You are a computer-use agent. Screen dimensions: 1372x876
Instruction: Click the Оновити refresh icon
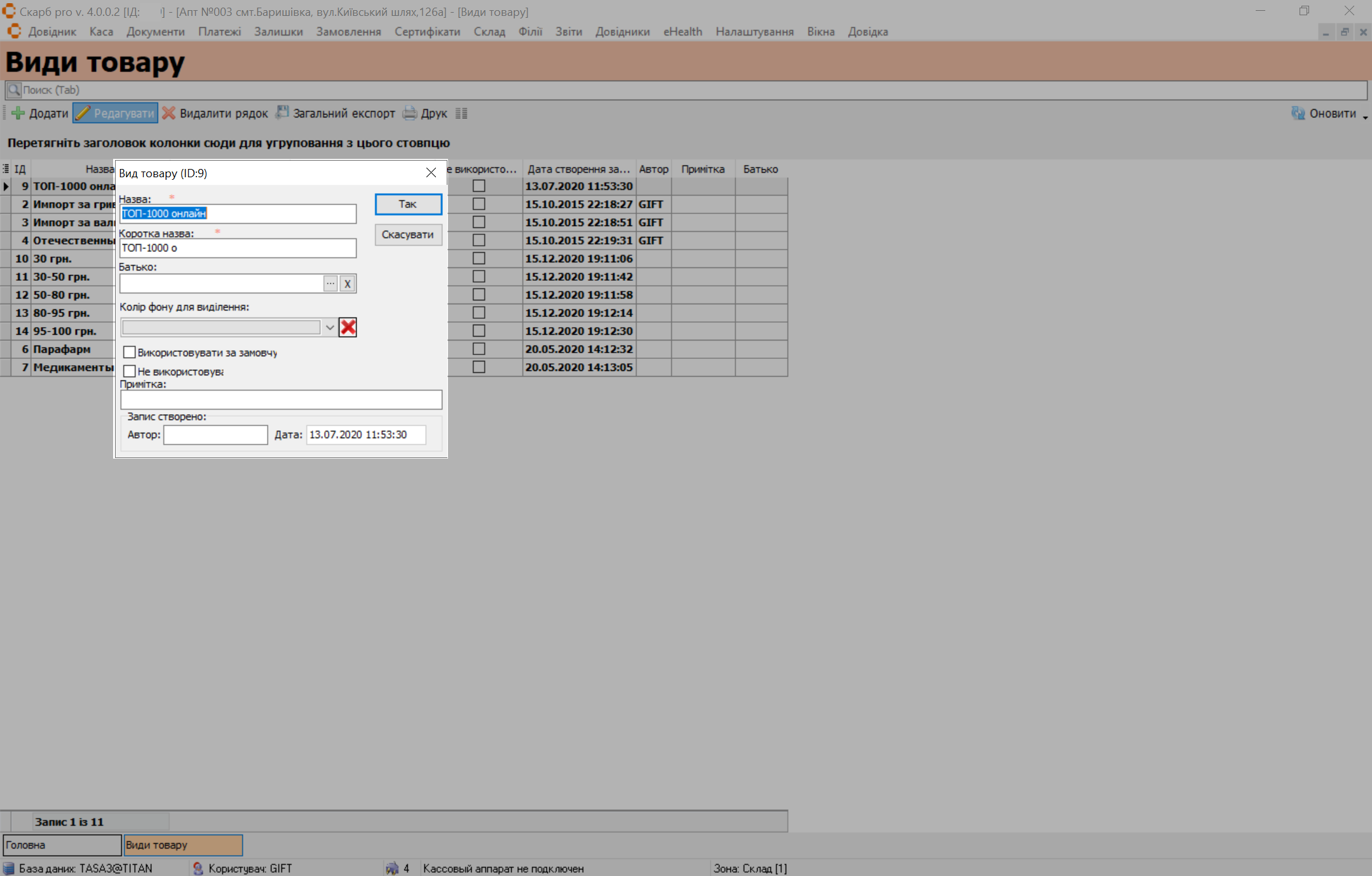1298,114
